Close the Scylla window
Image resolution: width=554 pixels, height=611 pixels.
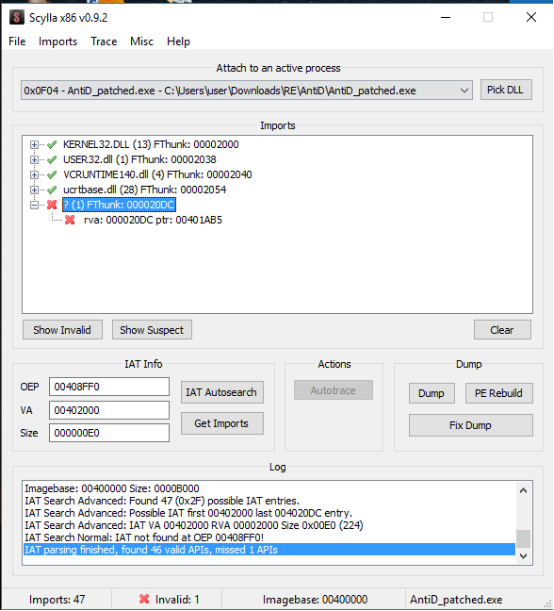point(531,17)
